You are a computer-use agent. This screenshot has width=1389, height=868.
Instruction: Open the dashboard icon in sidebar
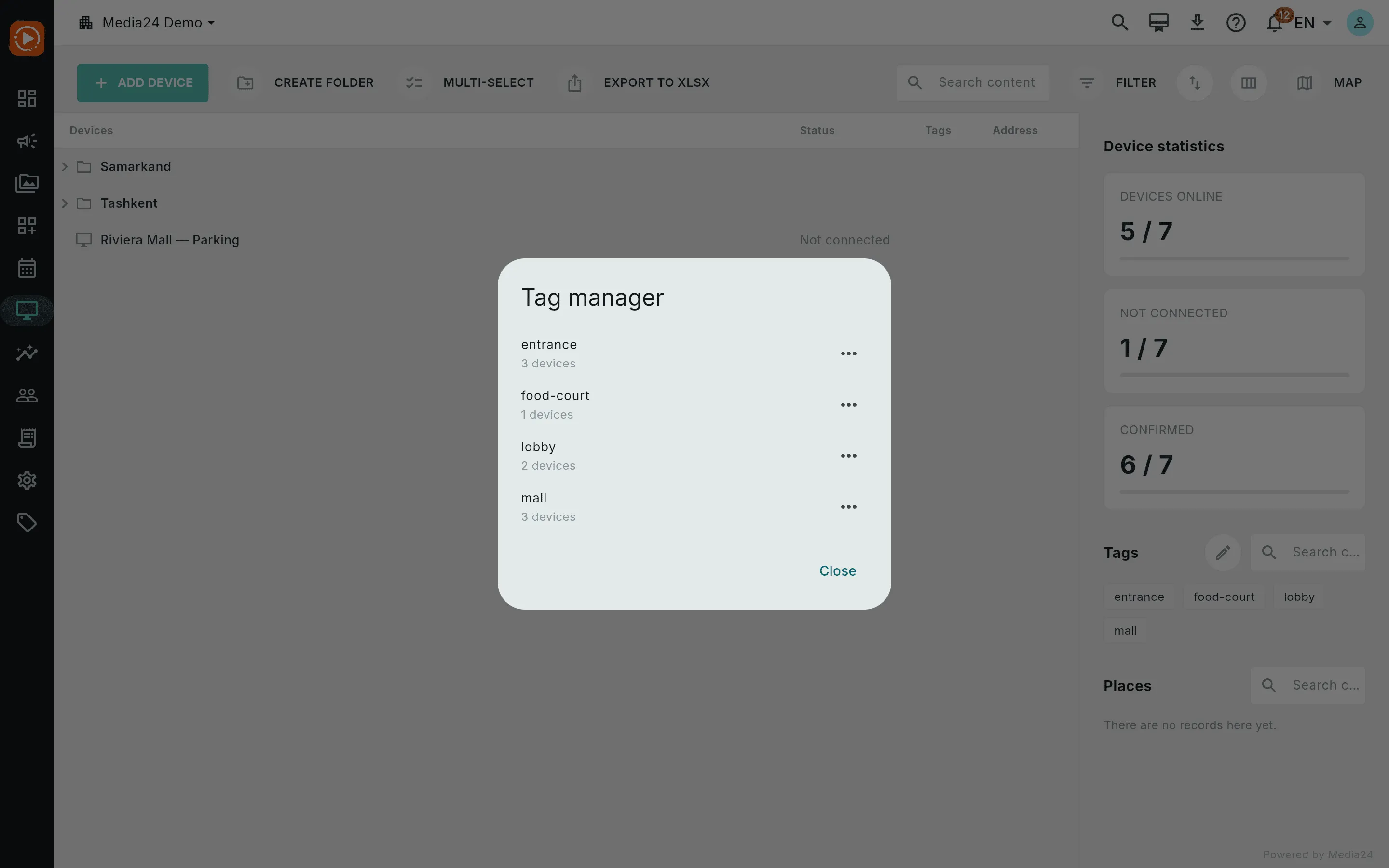[x=27, y=98]
